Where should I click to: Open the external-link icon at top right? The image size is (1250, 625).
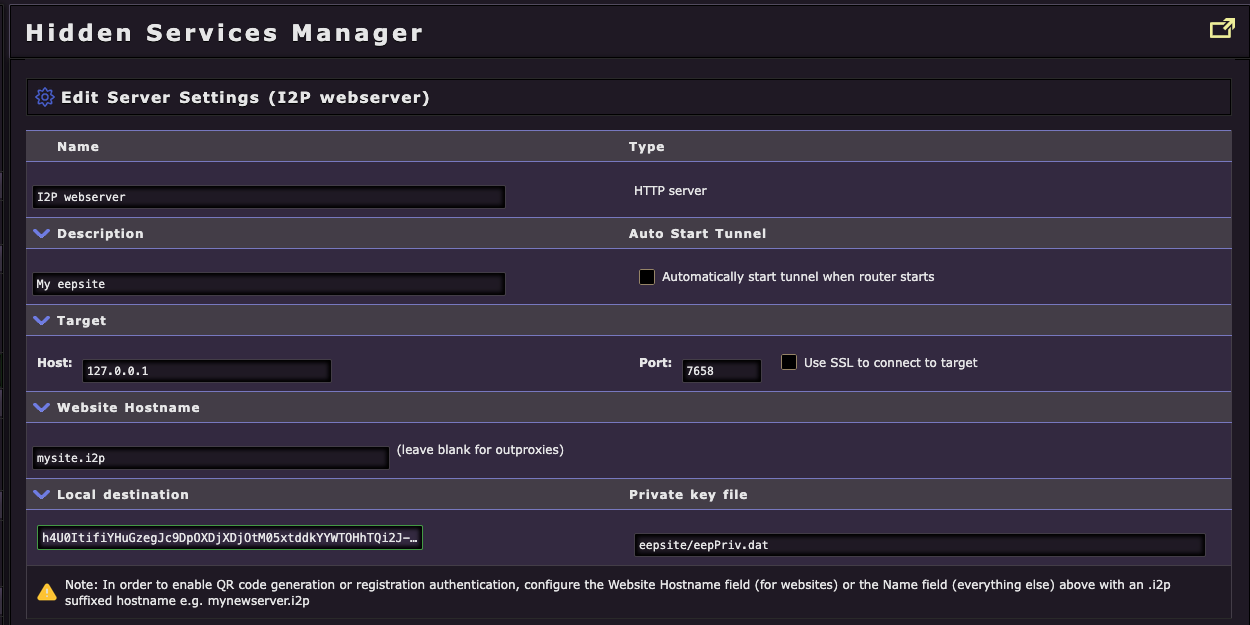[1222, 29]
